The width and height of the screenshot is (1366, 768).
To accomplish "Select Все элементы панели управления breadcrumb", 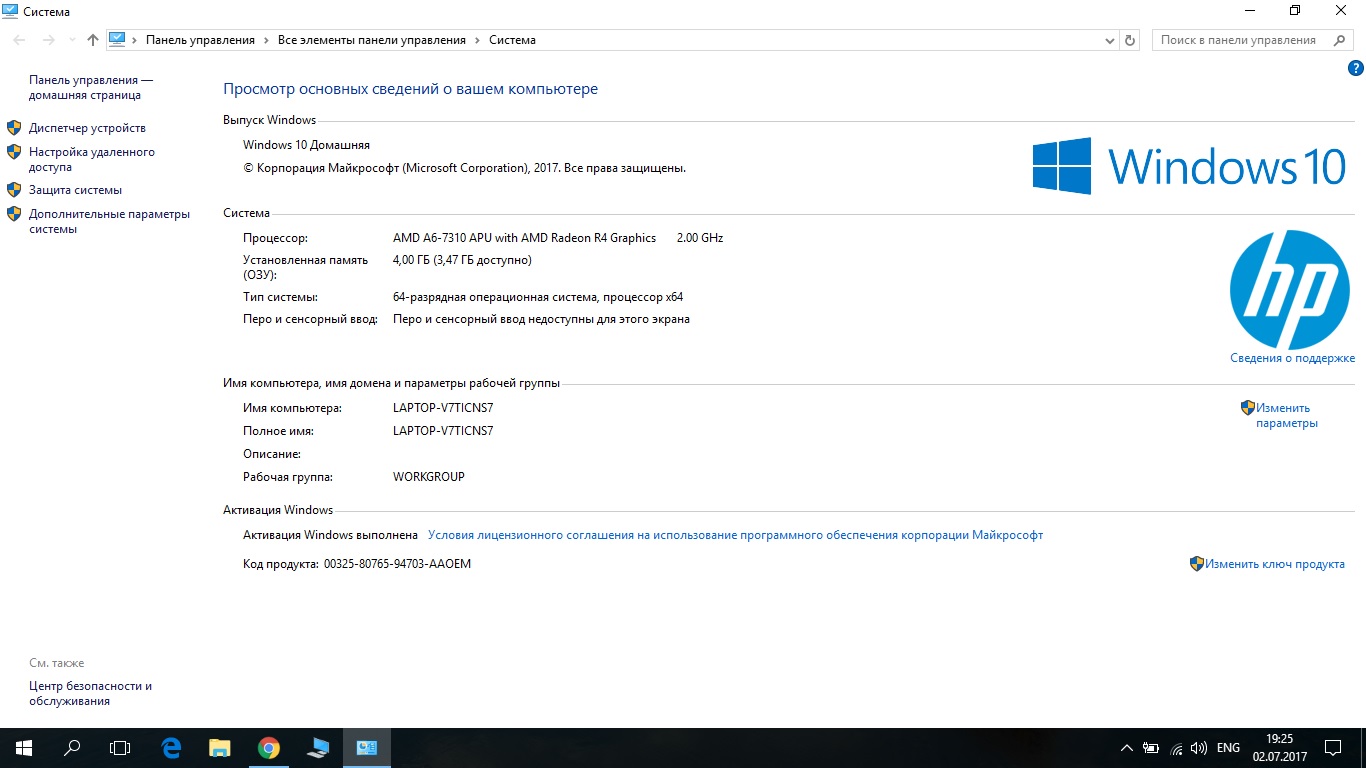I will [x=372, y=40].
